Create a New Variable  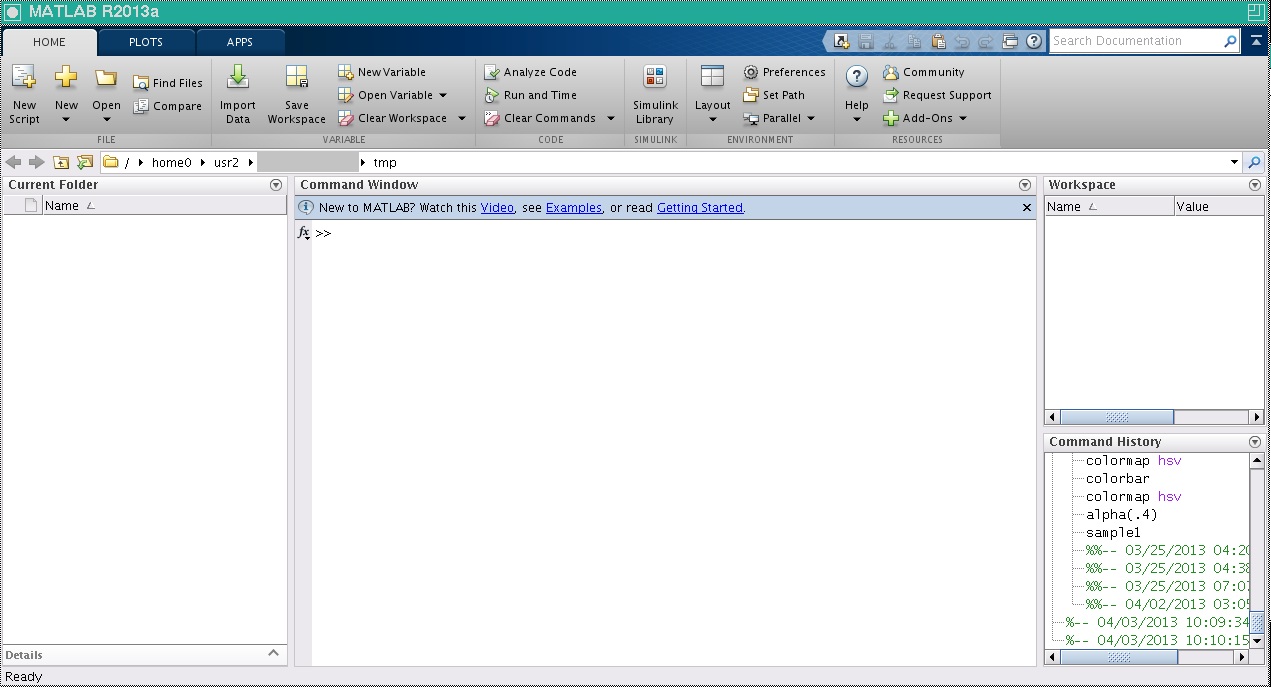382,72
